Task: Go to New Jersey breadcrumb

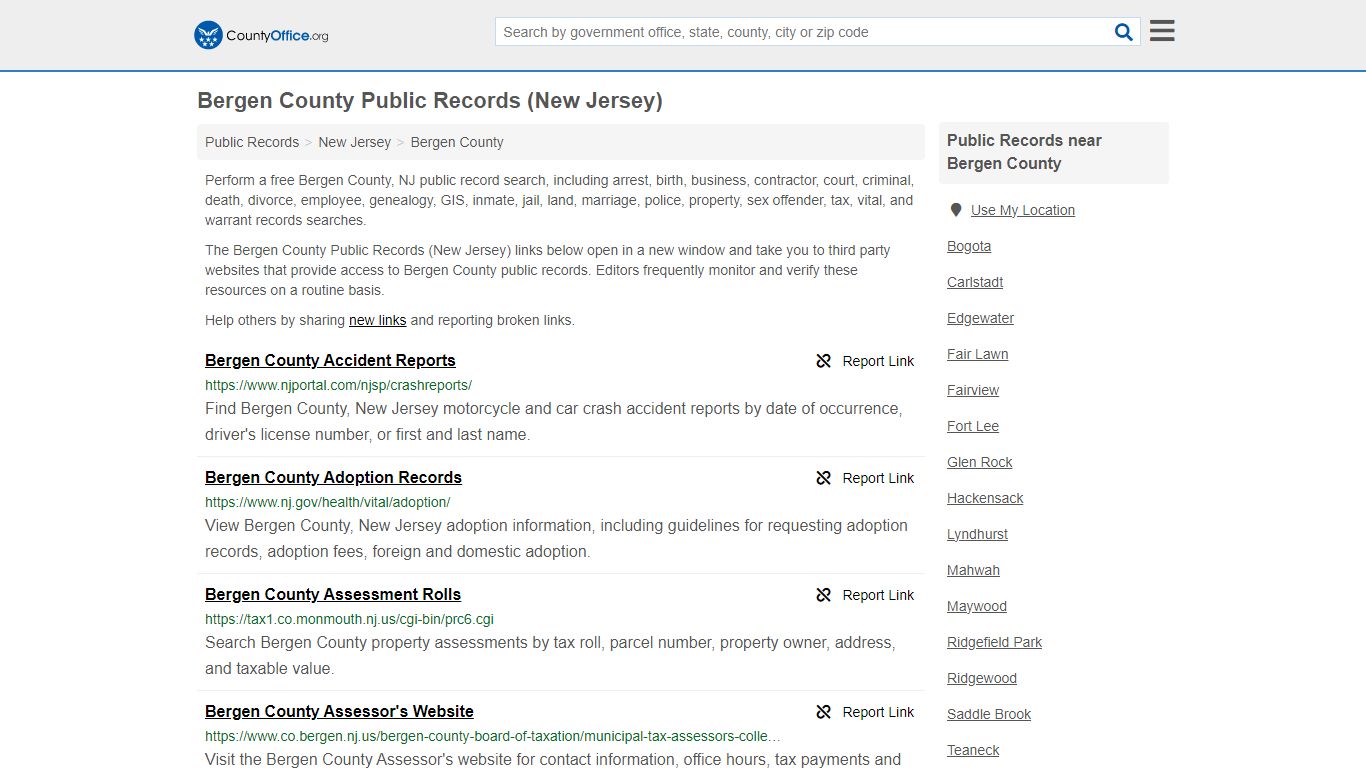Action: coord(355,142)
